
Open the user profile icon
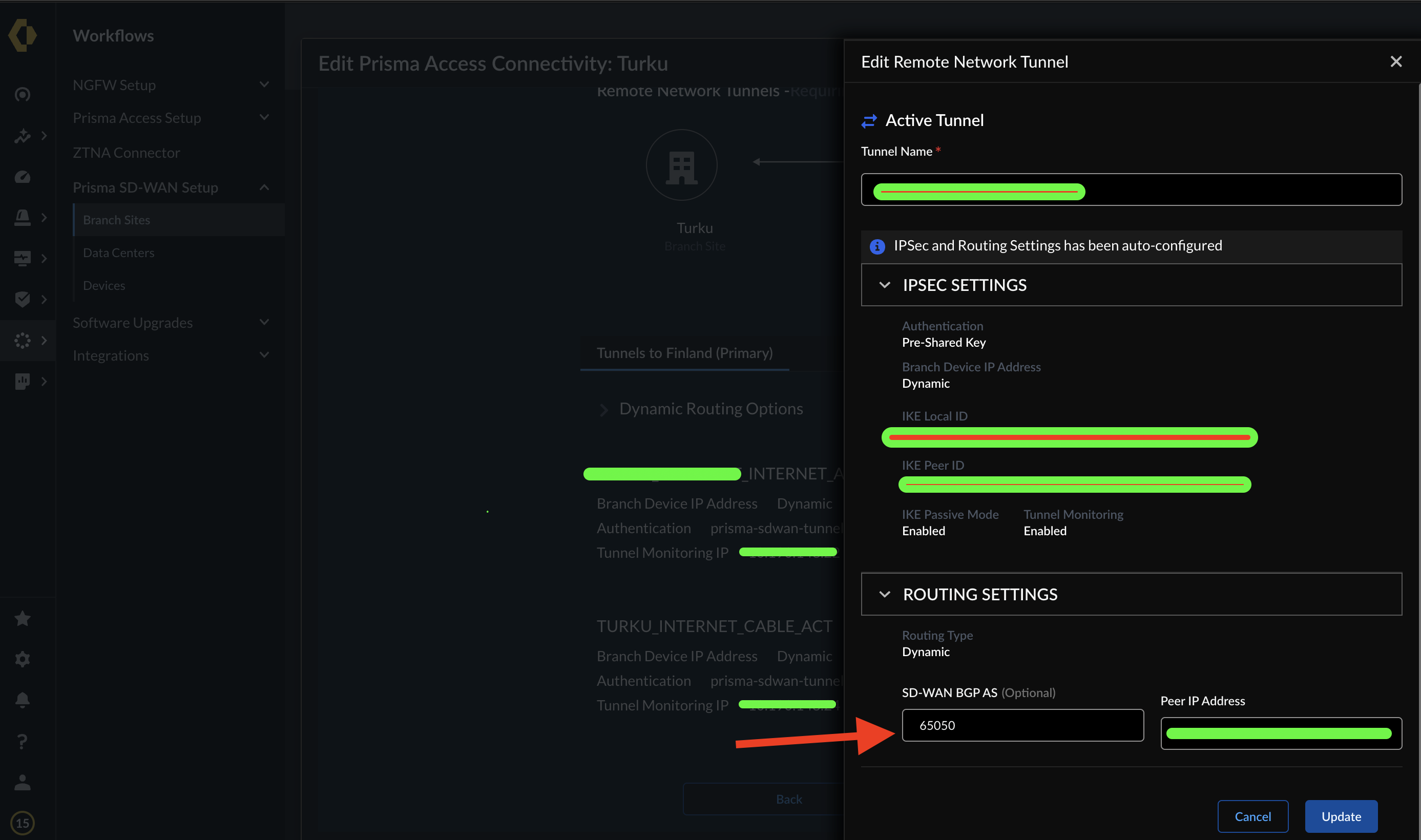coord(22,782)
